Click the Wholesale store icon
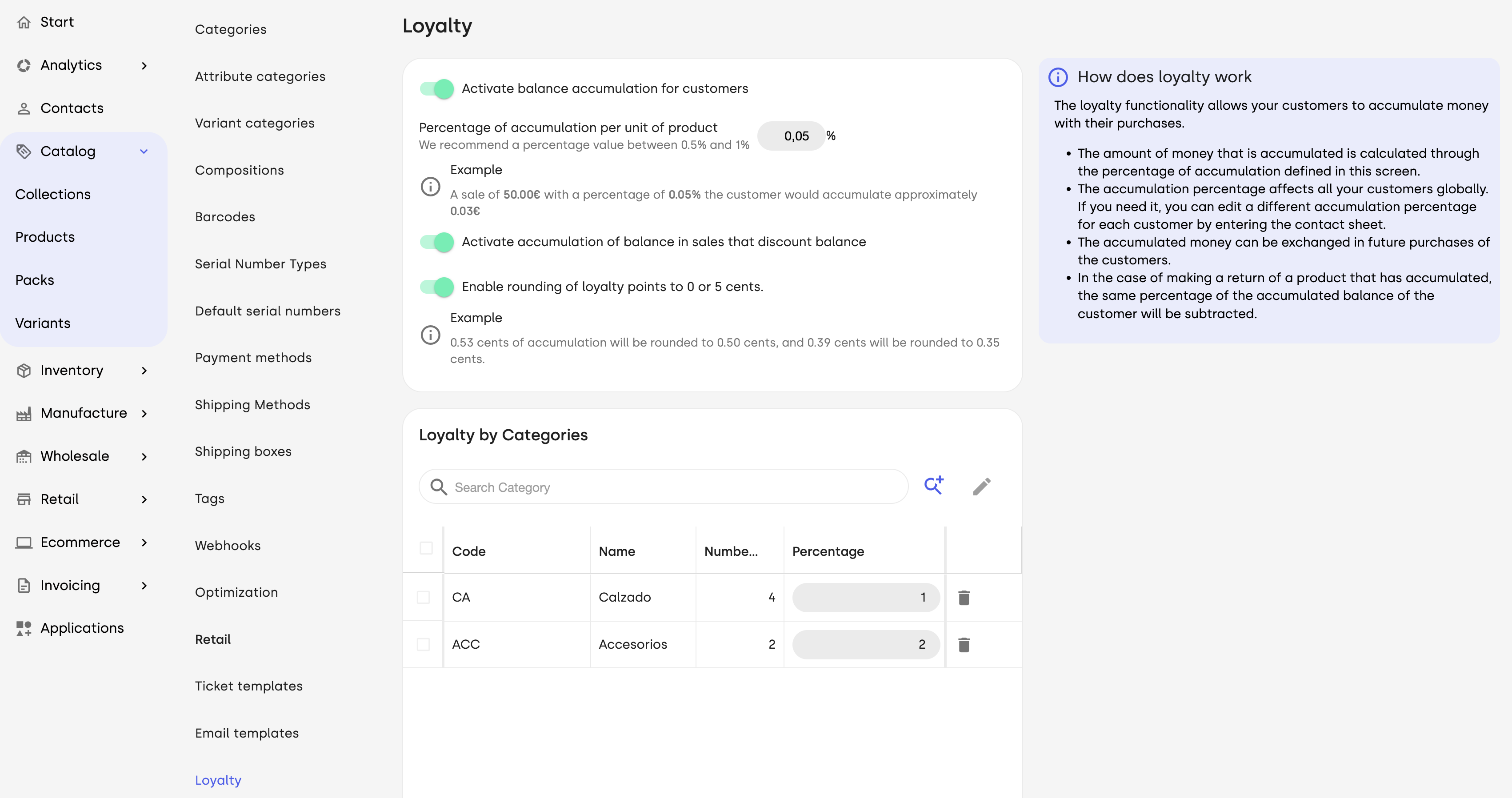The width and height of the screenshot is (1512, 798). tap(24, 456)
